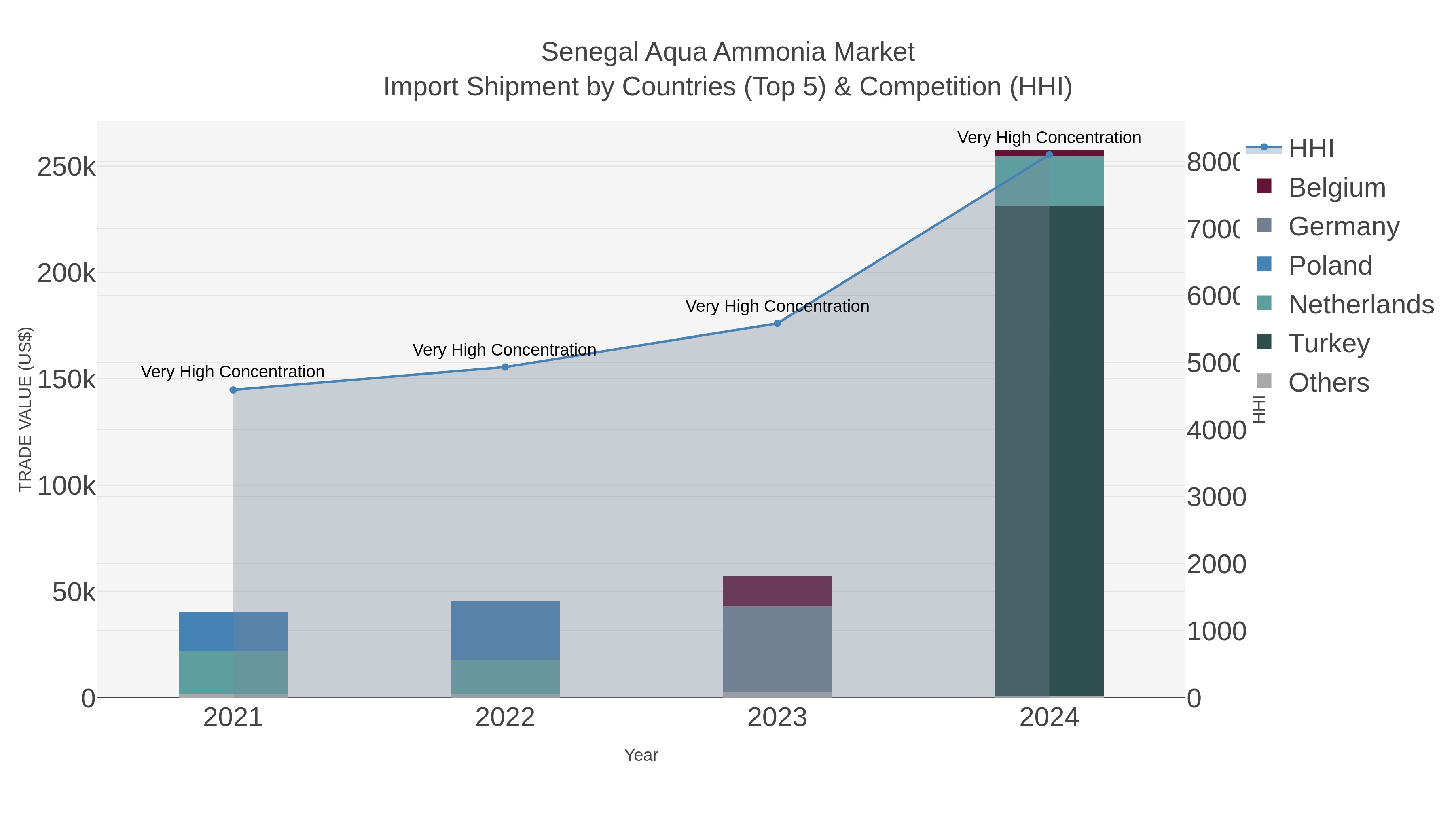The height and width of the screenshot is (819, 1456).
Task: Click the HHI data point for 2024
Action: click(1049, 155)
